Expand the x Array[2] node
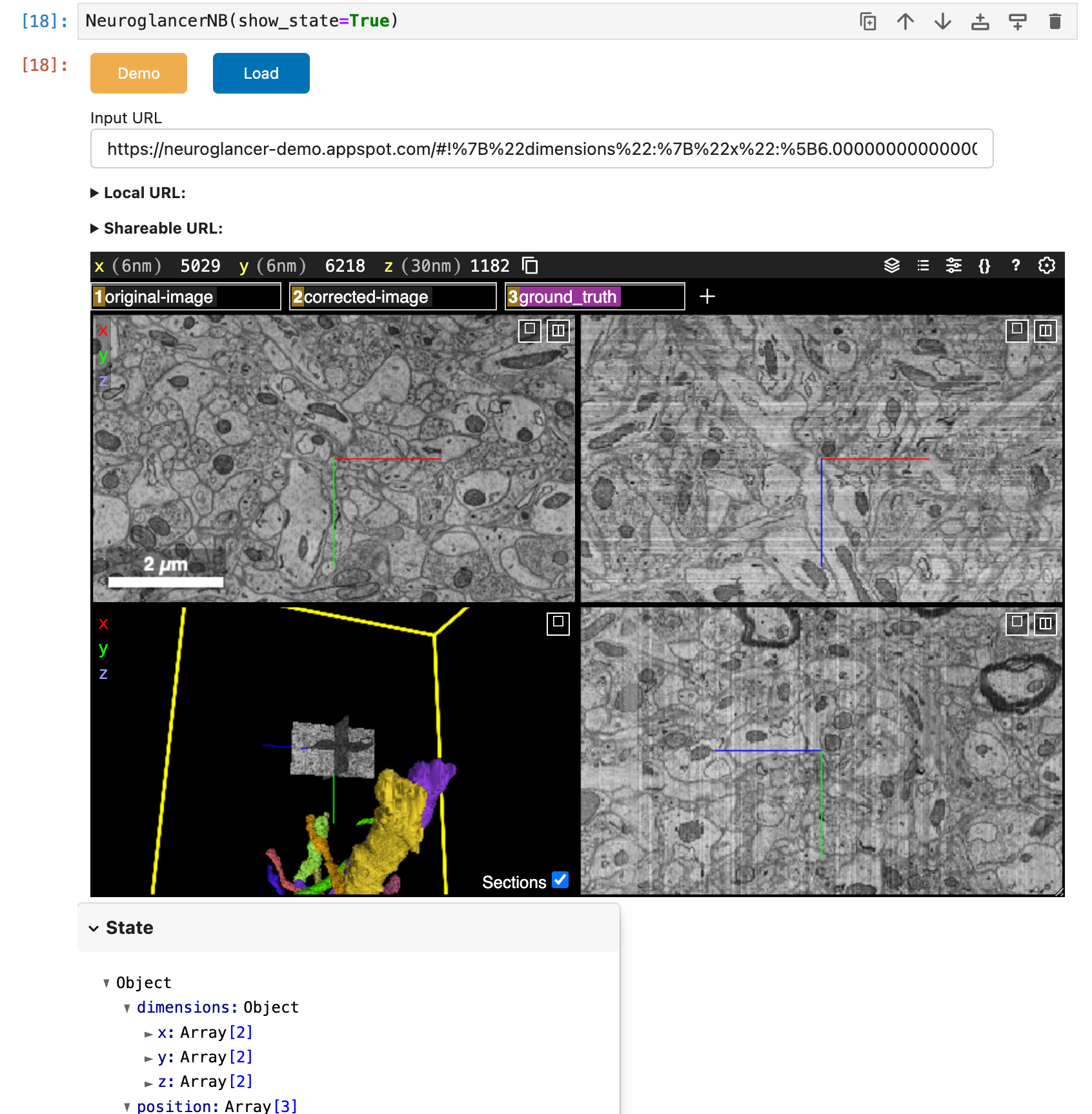 [x=148, y=1033]
